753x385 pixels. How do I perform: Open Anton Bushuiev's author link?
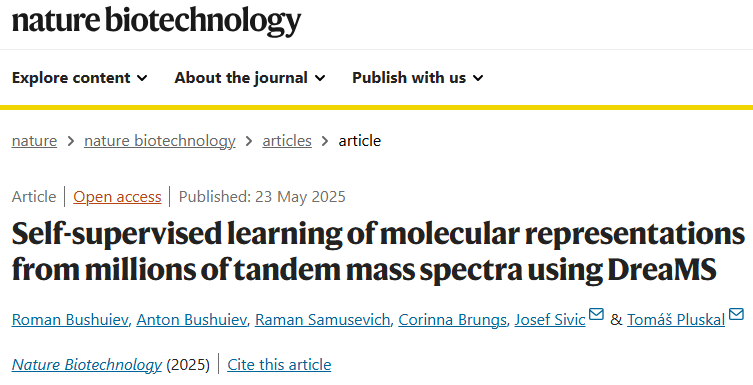[191, 320]
